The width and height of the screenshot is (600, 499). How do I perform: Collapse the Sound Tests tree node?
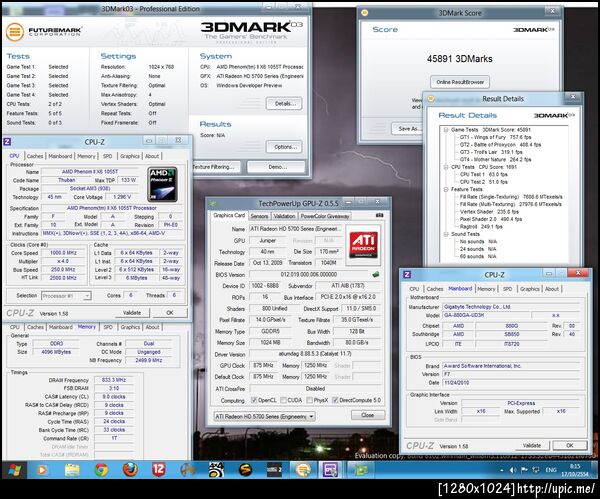(x=446, y=234)
